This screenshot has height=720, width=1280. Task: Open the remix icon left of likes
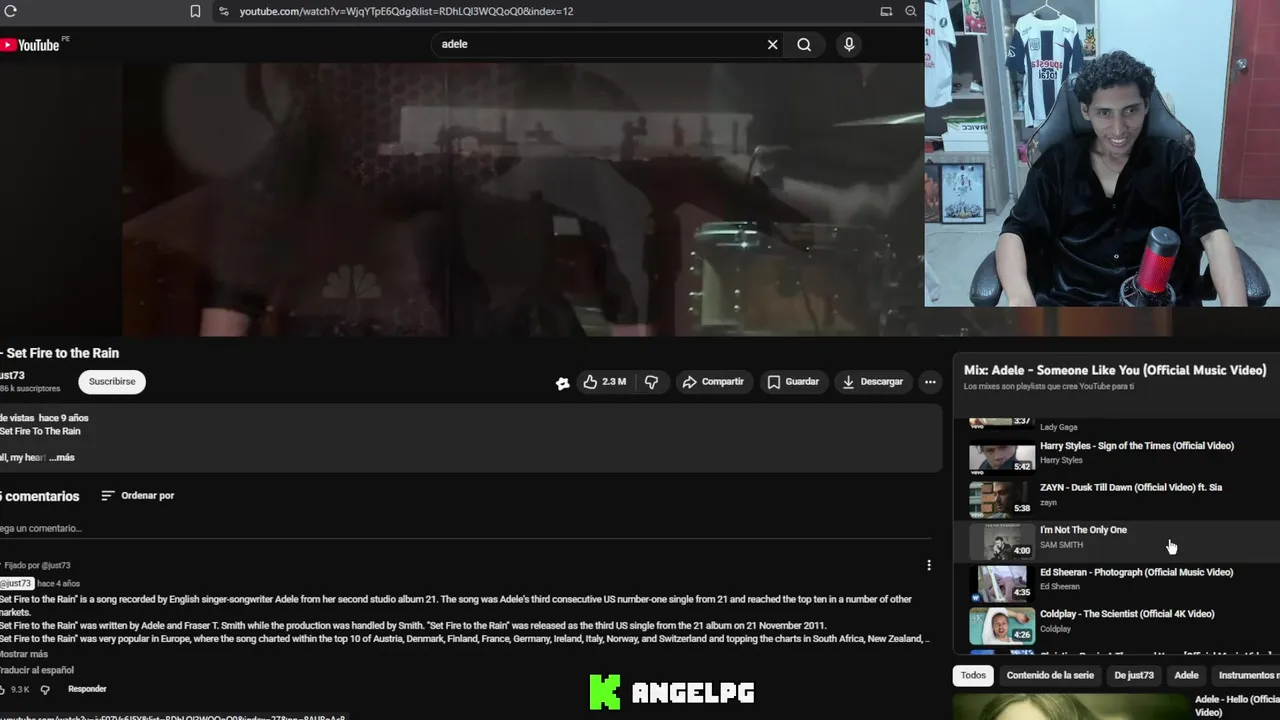click(563, 382)
